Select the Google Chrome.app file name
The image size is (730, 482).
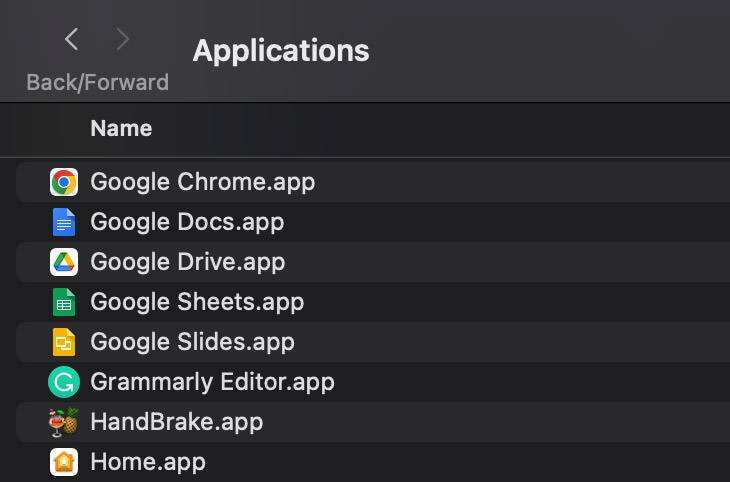click(x=202, y=182)
